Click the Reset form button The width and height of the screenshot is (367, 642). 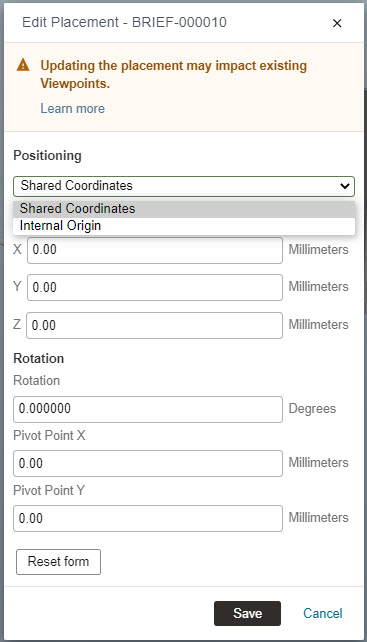pos(58,562)
